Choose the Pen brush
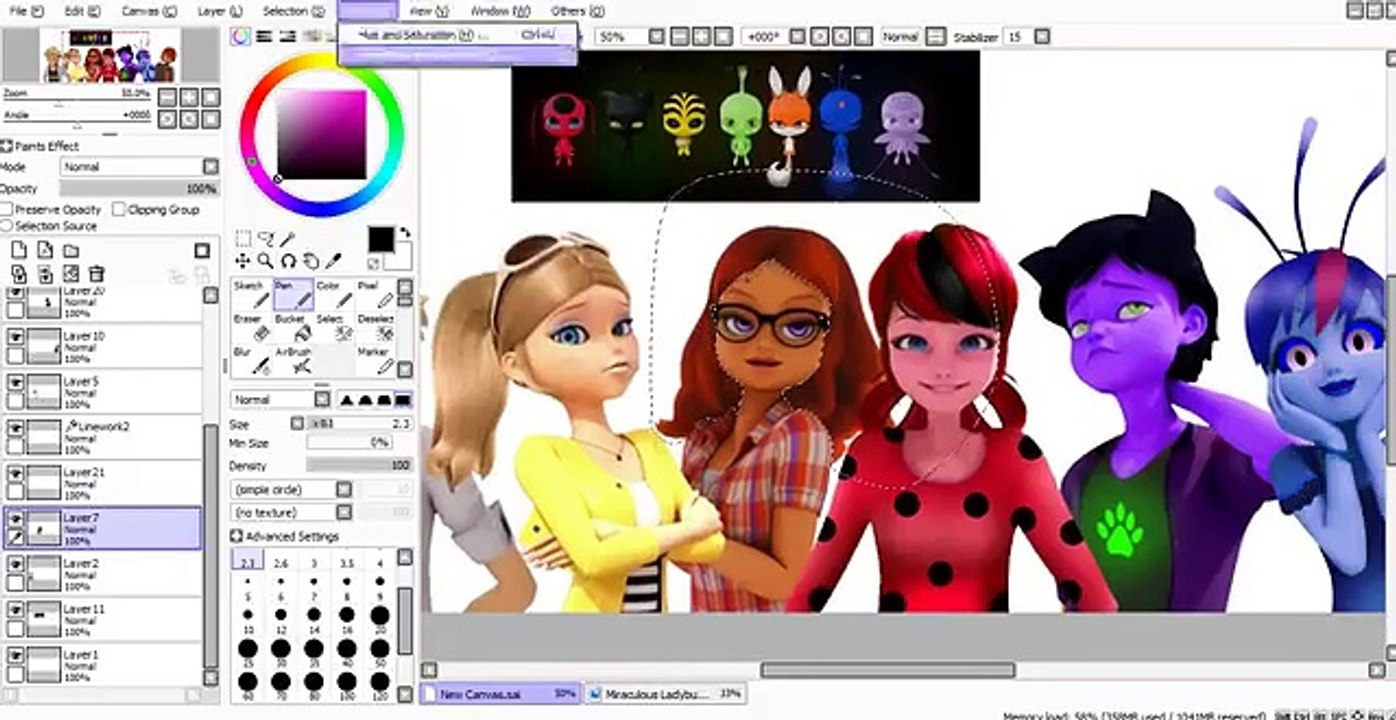1396x720 pixels. 292,295
